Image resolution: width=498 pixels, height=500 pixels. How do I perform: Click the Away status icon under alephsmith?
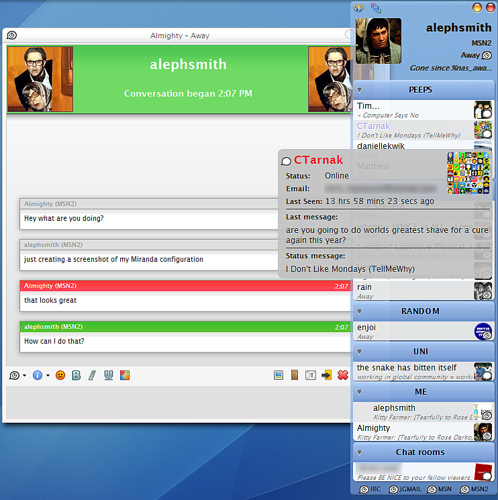487,55
